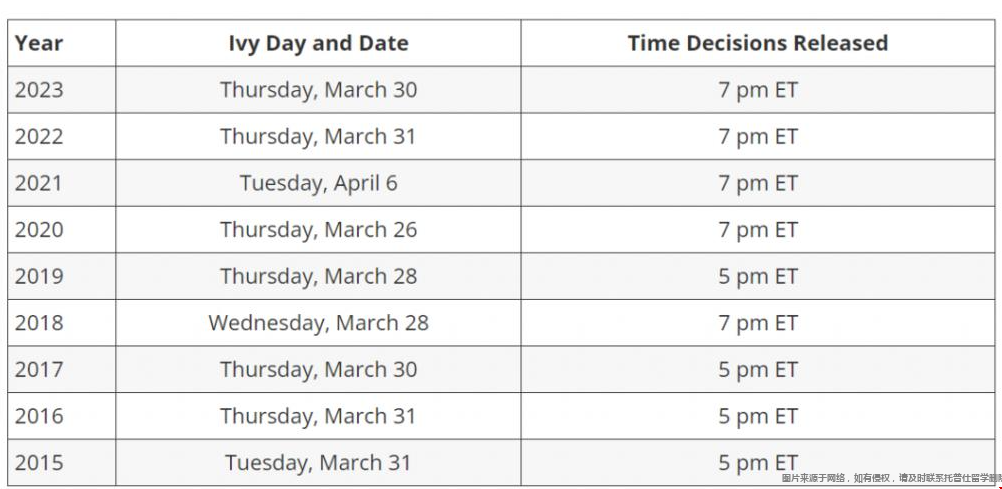Click the Ivy Day and Date header
The width and height of the screenshot is (1002, 489).
(x=318, y=43)
